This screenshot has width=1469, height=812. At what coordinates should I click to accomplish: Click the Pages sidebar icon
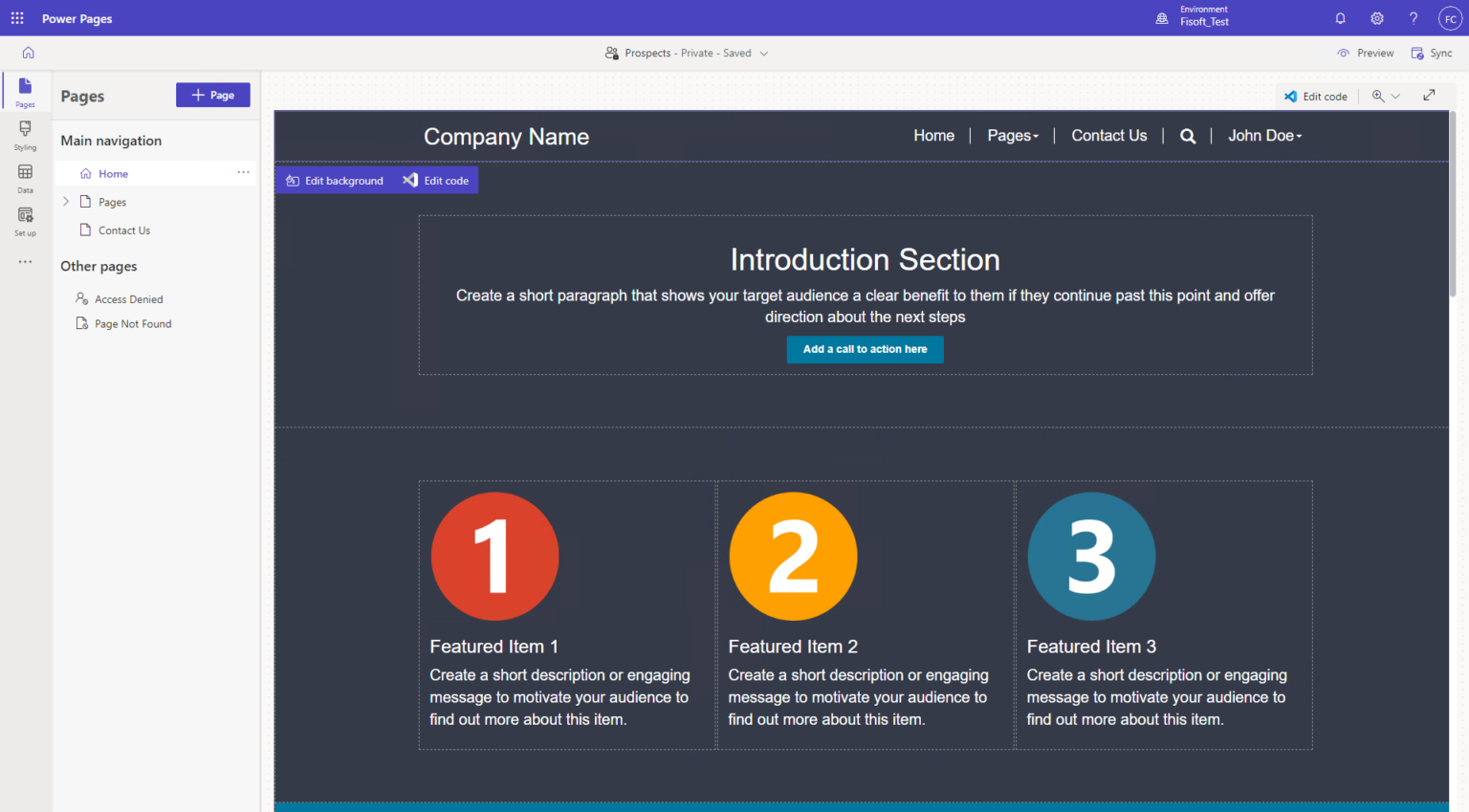pyautogui.click(x=25, y=91)
